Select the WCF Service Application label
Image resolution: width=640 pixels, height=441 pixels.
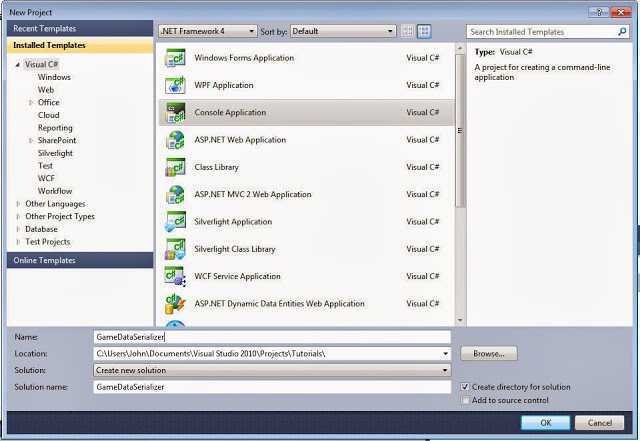coord(238,276)
